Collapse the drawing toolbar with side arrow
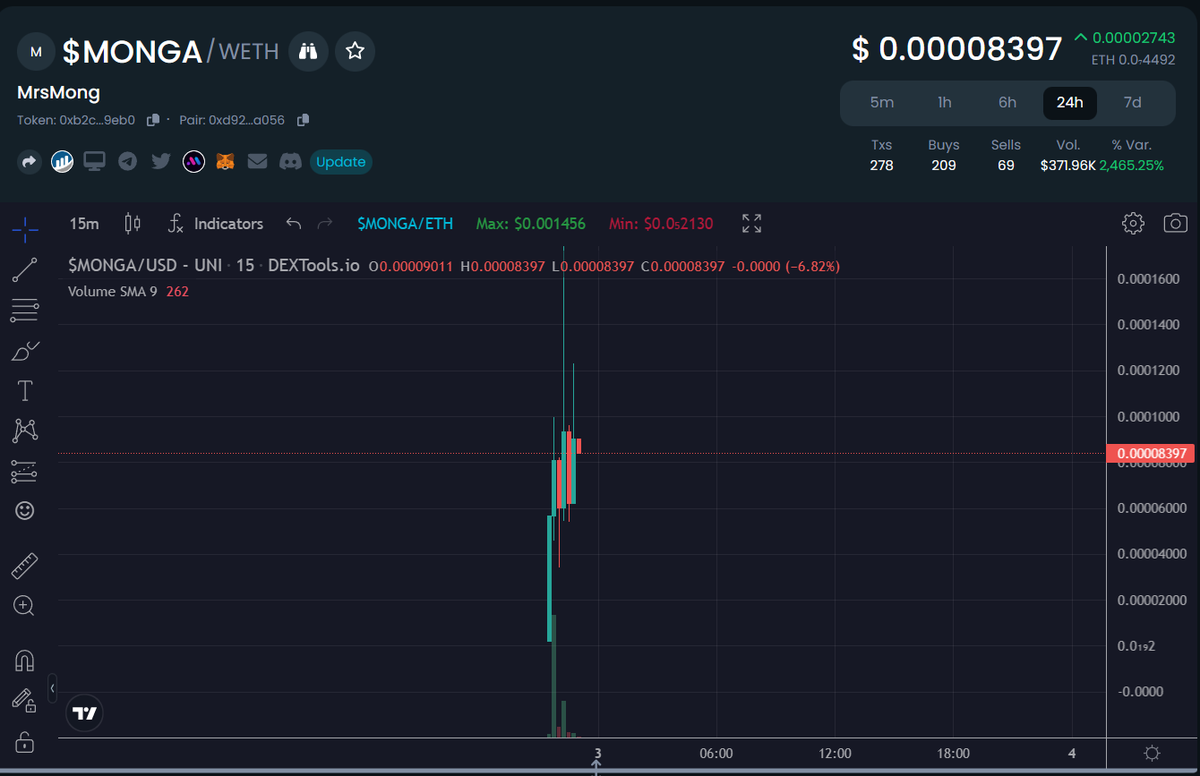 coord(52,688)
